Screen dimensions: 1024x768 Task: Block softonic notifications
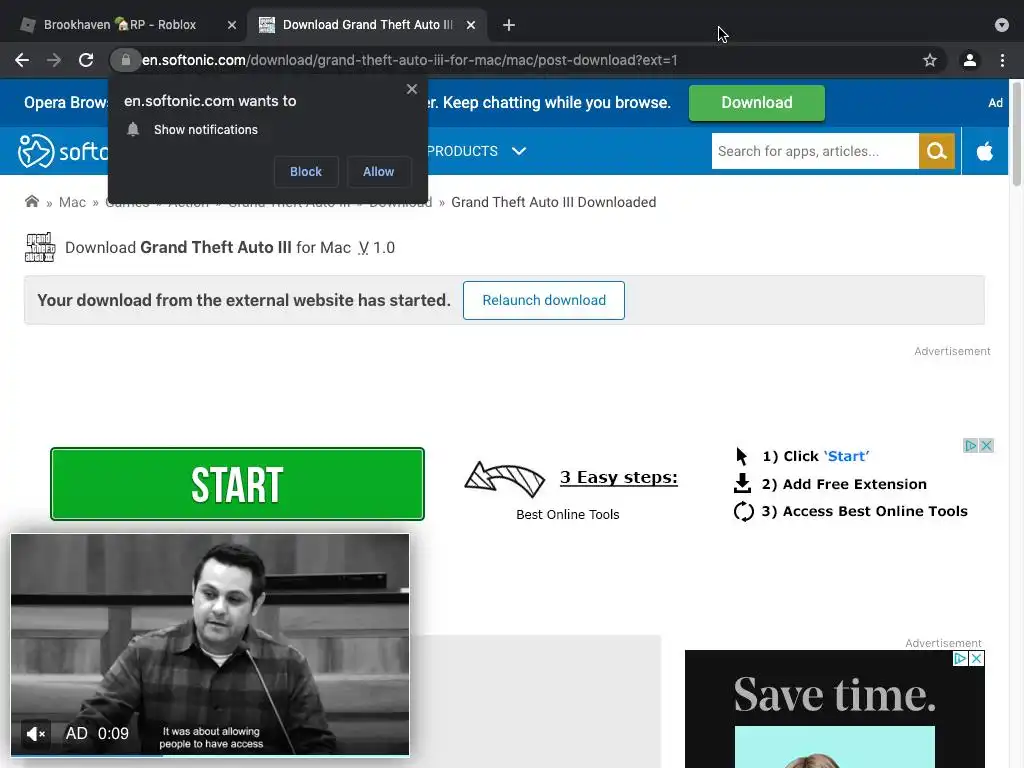click(x=306, y=172)
